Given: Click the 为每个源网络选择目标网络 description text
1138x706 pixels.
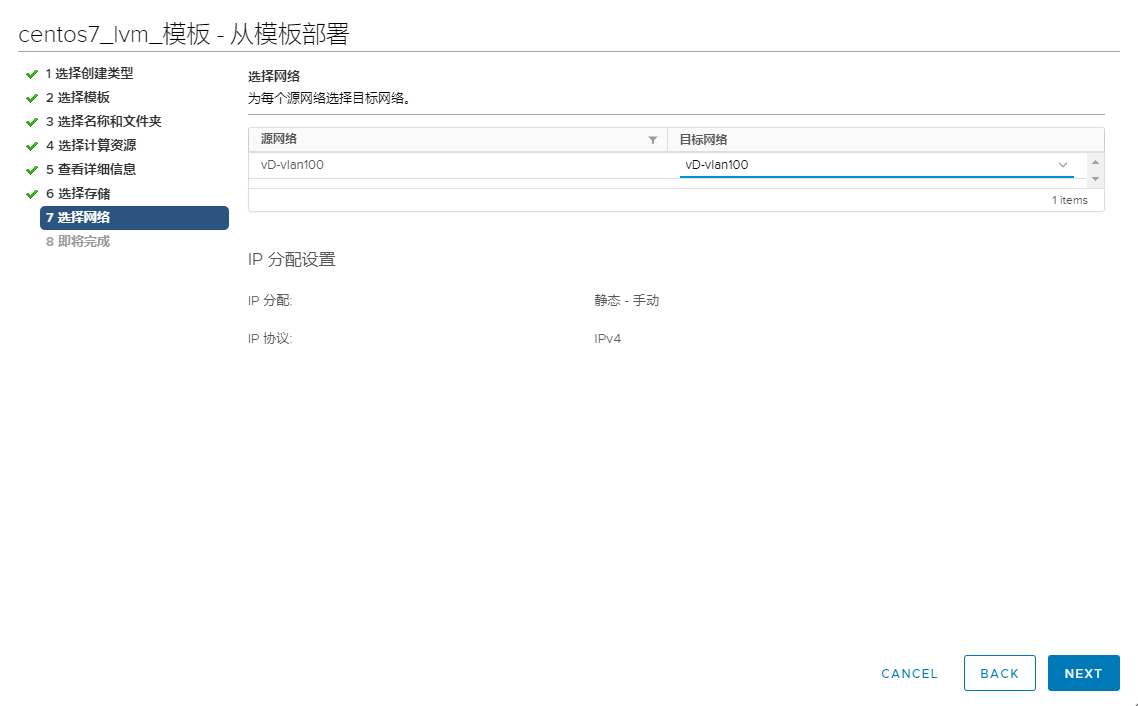Looking at the screenshot, I should pos(329,99).
